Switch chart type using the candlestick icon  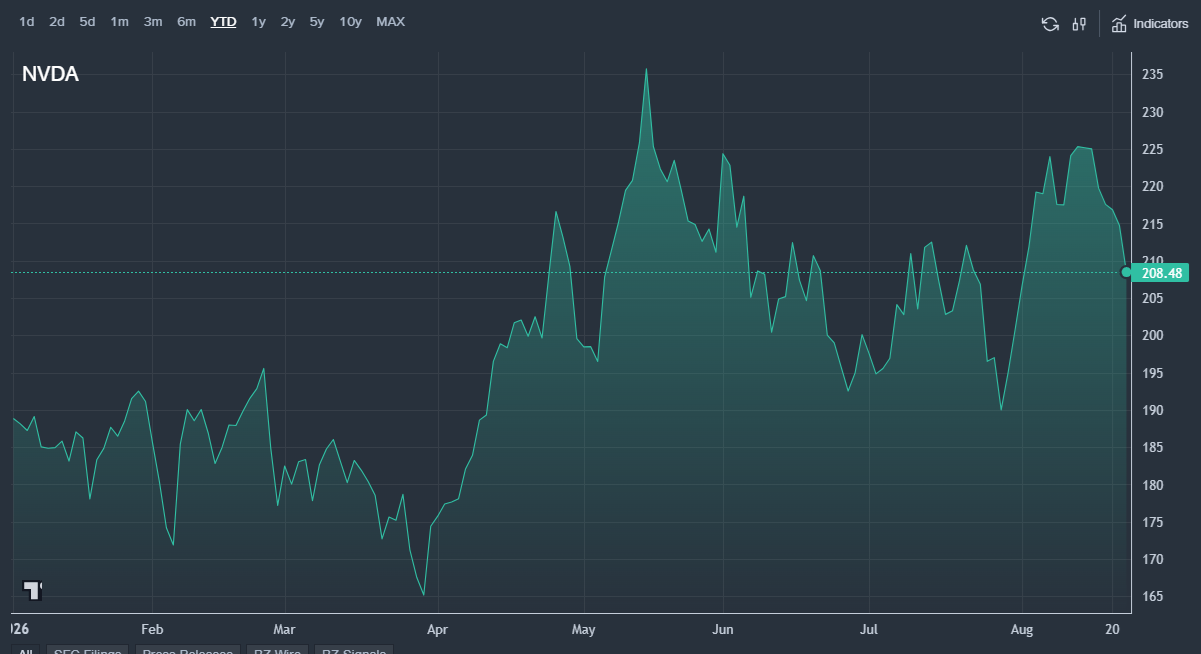[x=1079, y=24]
